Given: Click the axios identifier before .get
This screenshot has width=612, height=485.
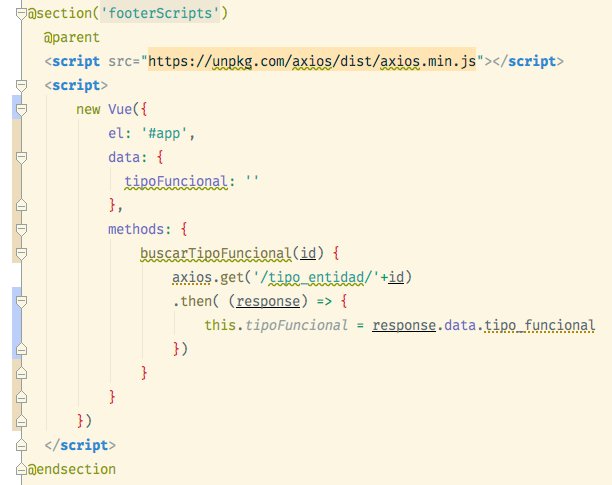Looking at the screenshot, I should click(x=192, y=277).
